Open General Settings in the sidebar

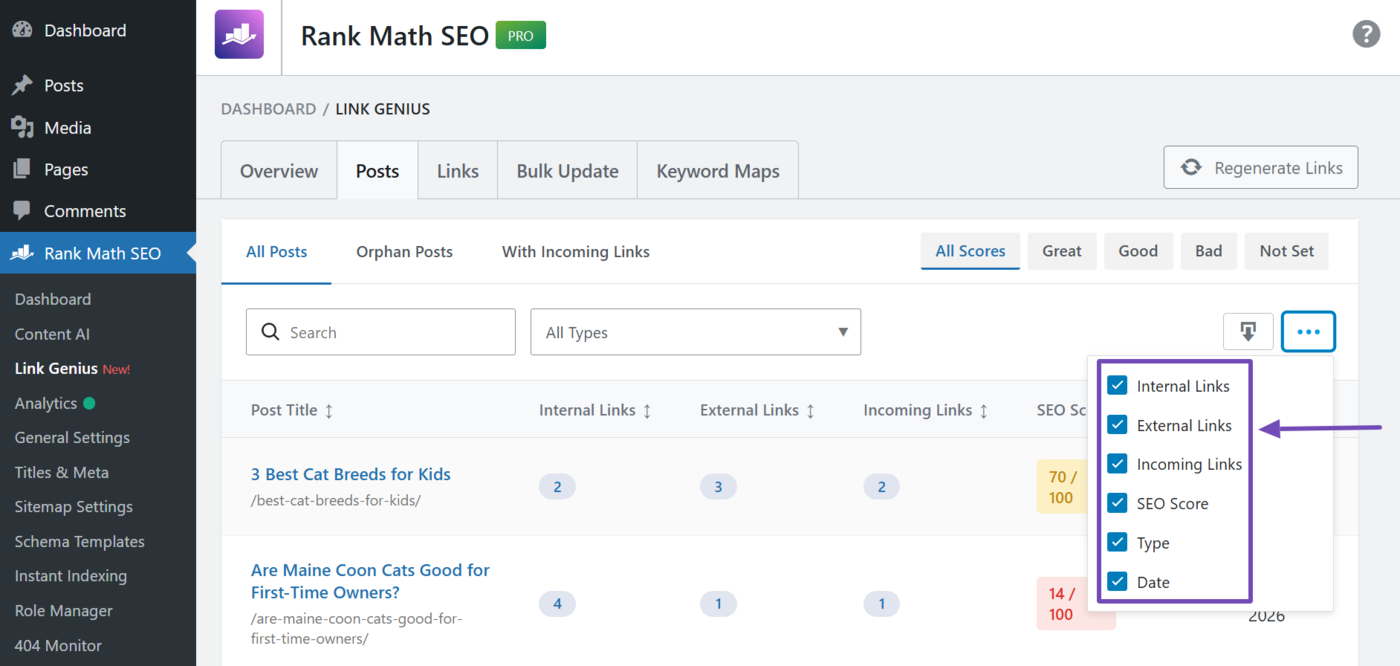[72, 437]
